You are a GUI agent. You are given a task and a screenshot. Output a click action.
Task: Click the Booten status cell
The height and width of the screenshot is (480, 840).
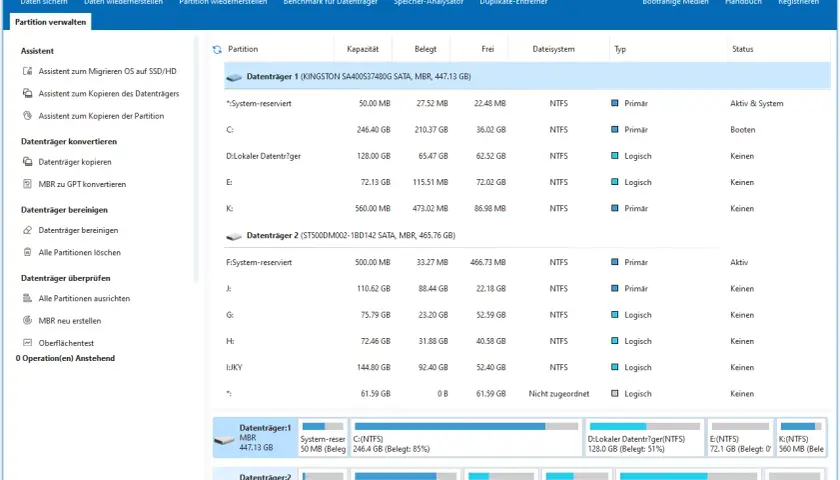pos(742,130)
